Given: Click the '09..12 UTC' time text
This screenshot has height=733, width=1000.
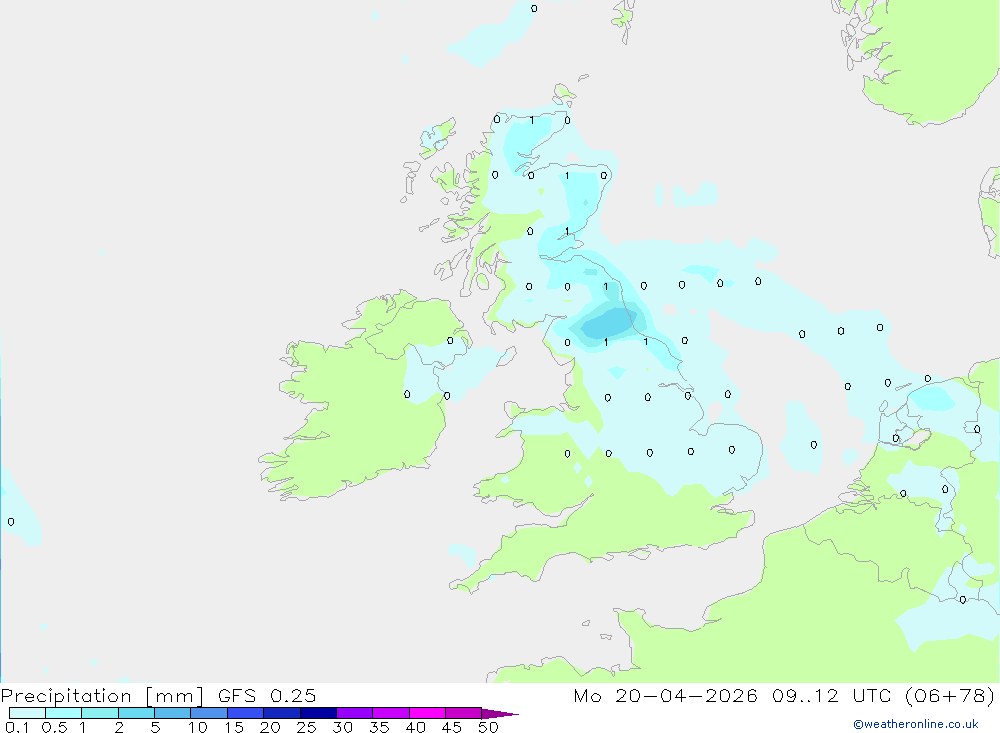Looking at the screenshot, I should click(x=831, y=695).
